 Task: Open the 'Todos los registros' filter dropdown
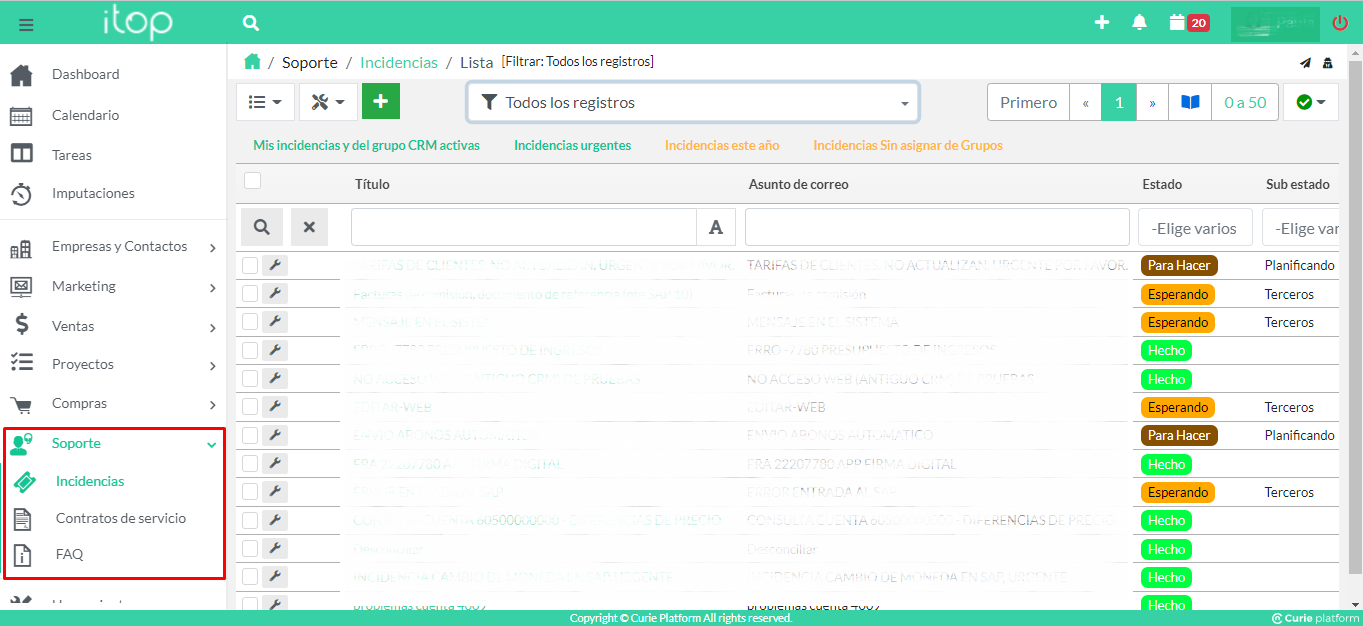pyautogui.click(x=692, y=102)
